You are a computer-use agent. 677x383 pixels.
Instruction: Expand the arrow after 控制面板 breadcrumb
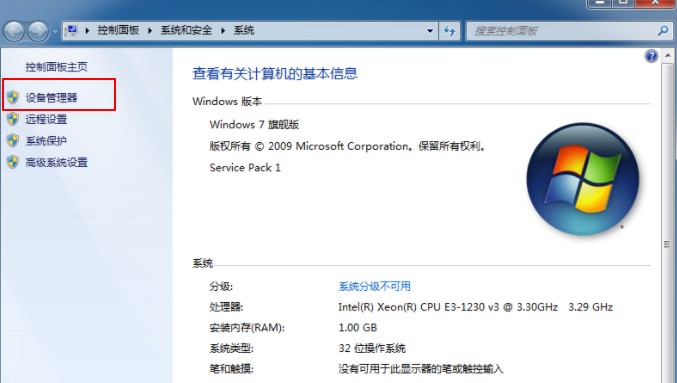click(x=150, y=31)
